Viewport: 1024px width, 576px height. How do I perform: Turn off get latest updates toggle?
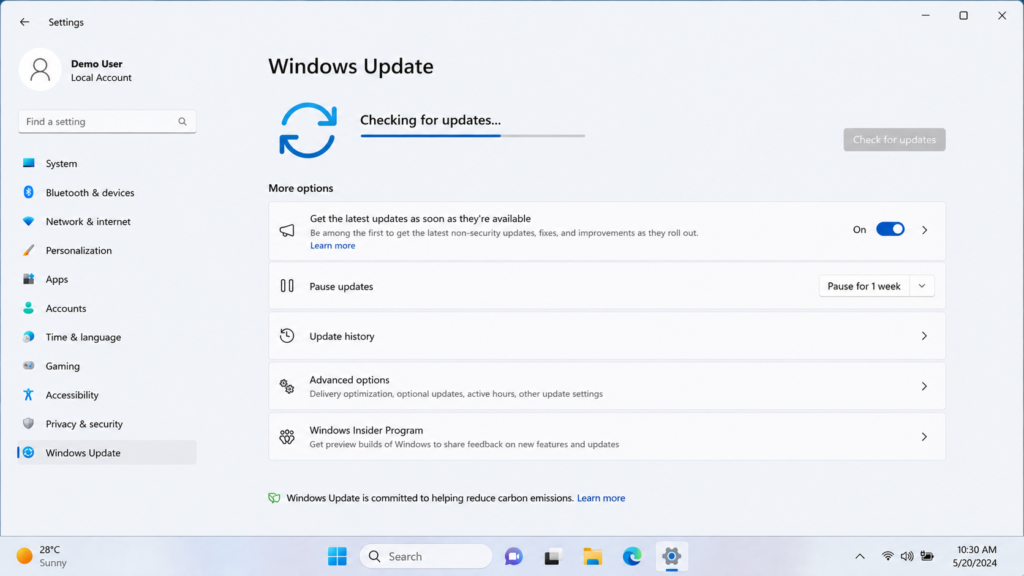pyautogui.click(x=890, y=229)
